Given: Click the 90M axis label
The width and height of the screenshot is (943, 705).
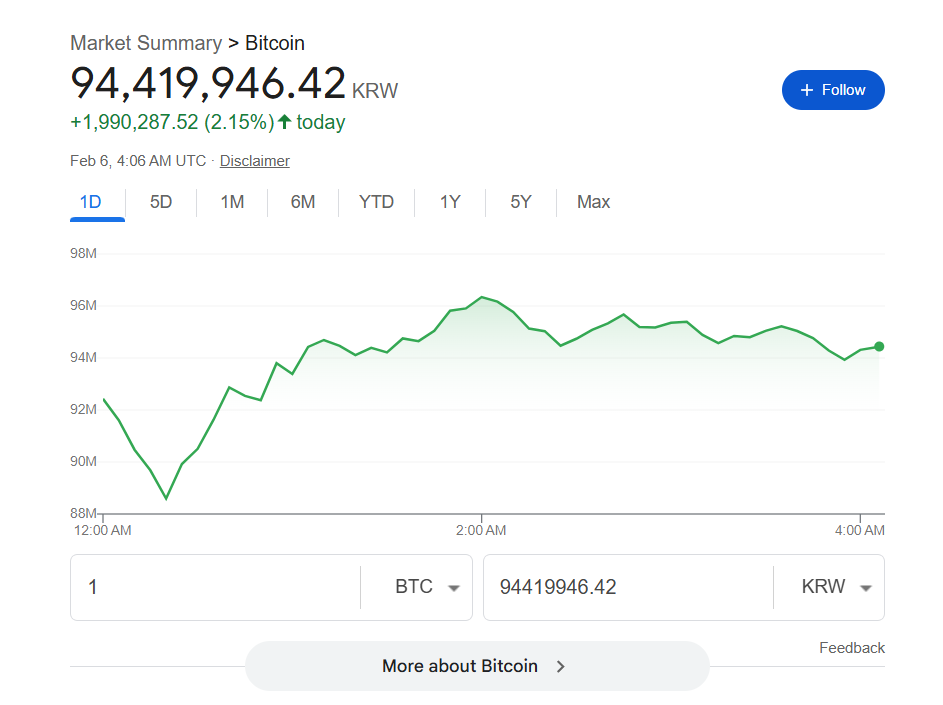Looking at the screenshot, I should (83, 461).
